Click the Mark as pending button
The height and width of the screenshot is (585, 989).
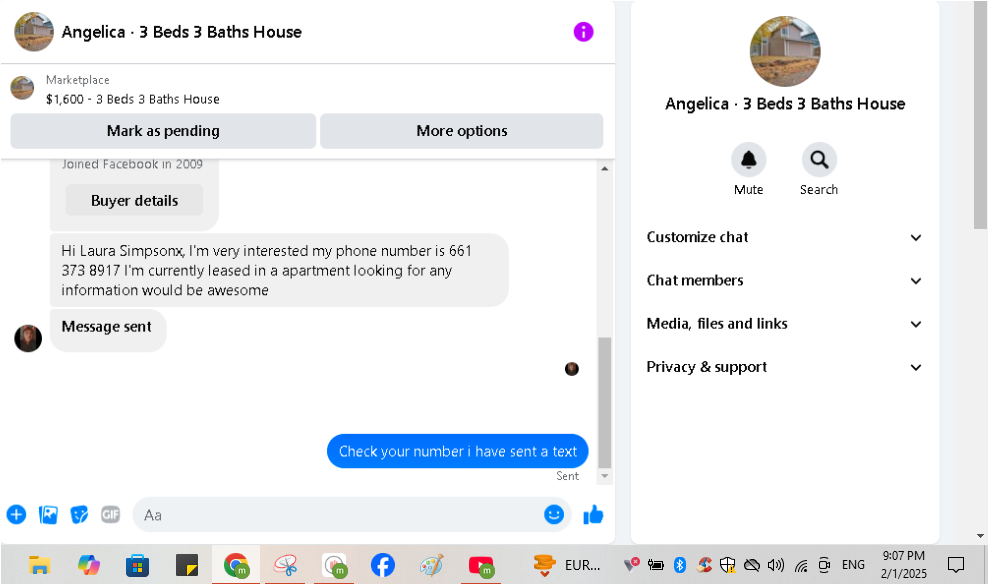coord(163,131)
